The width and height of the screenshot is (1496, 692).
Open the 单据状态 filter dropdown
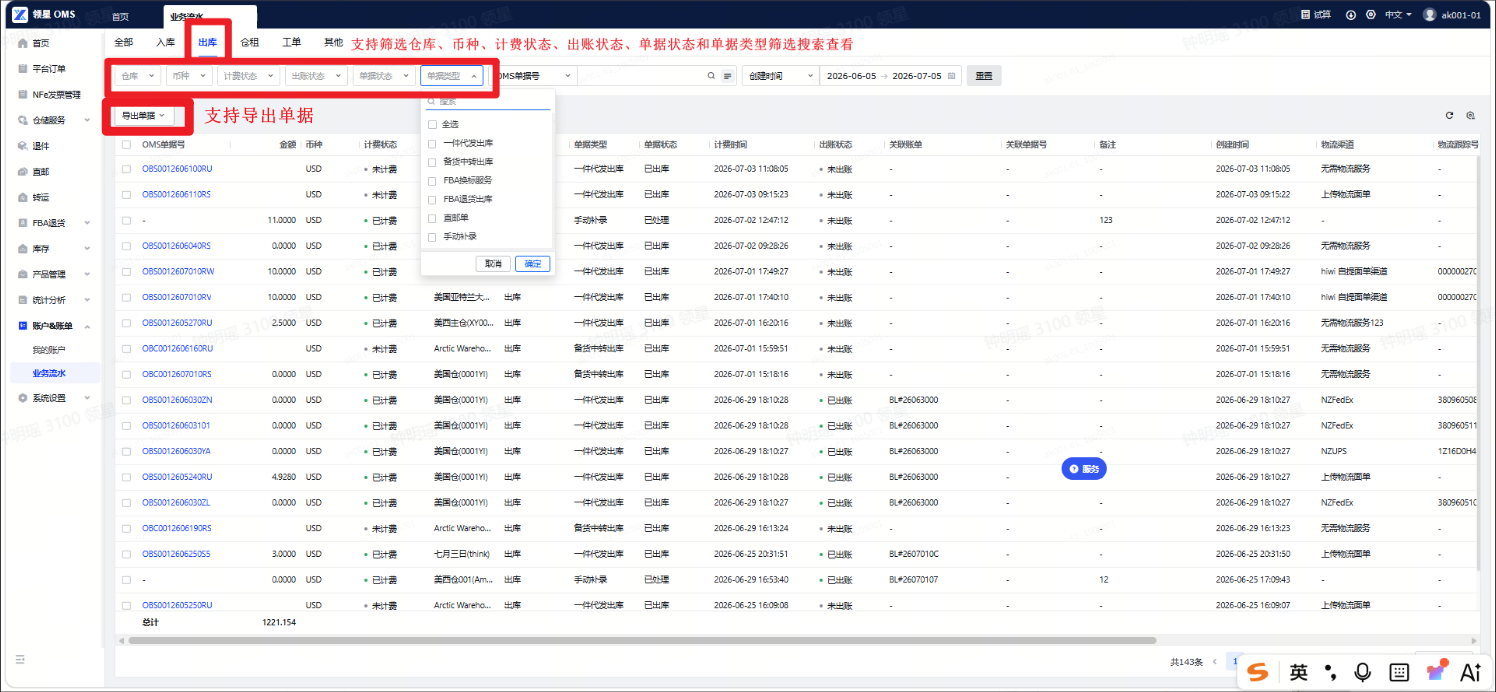coord(383,76)
